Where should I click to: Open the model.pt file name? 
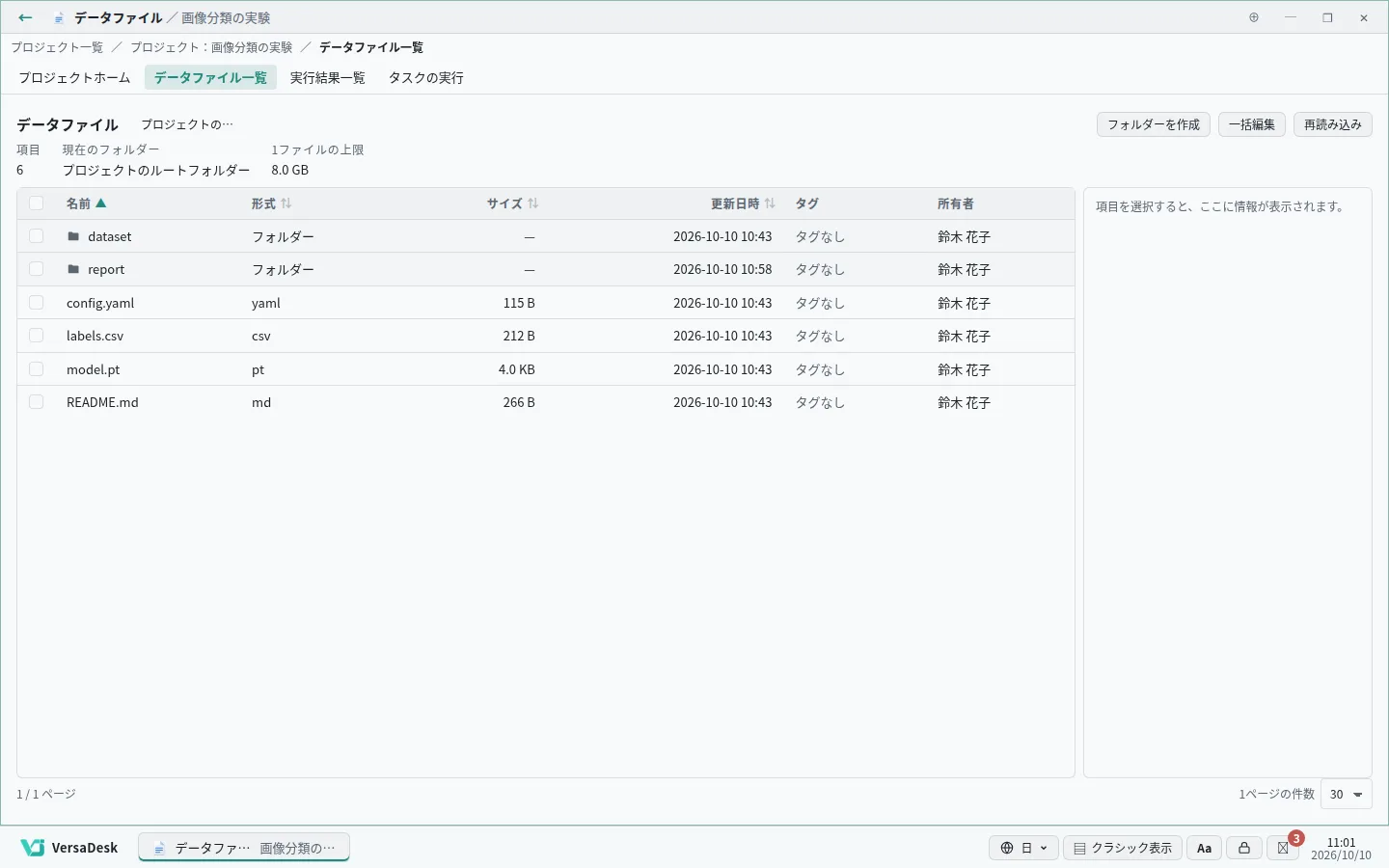(94, 369)
